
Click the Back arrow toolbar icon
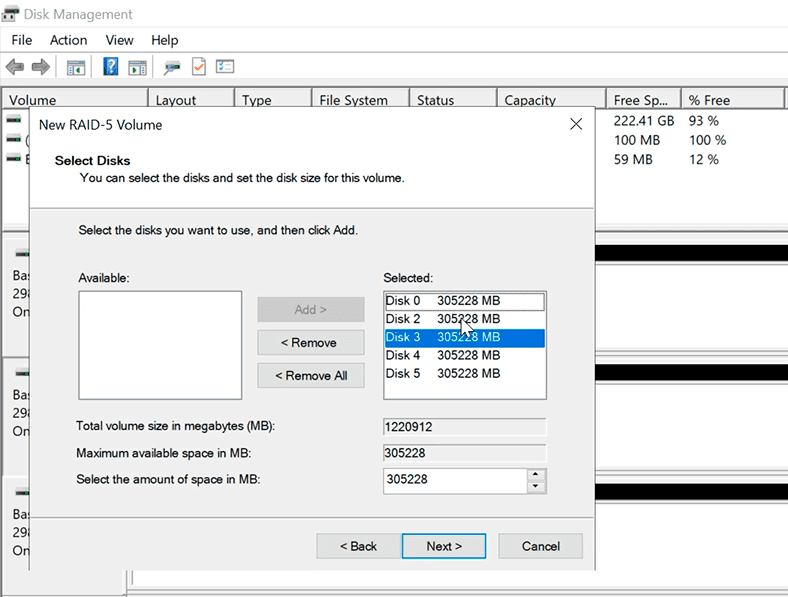pos(15,66)
